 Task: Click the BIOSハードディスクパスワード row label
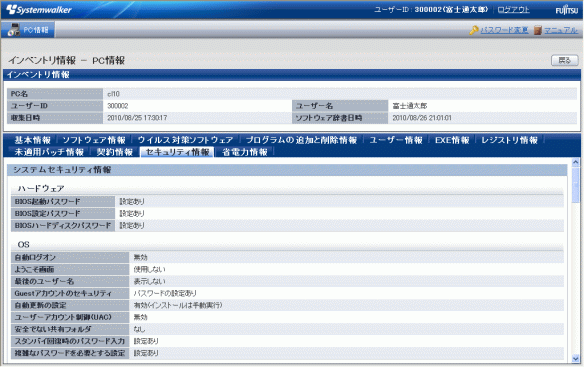tap(63, 225)
